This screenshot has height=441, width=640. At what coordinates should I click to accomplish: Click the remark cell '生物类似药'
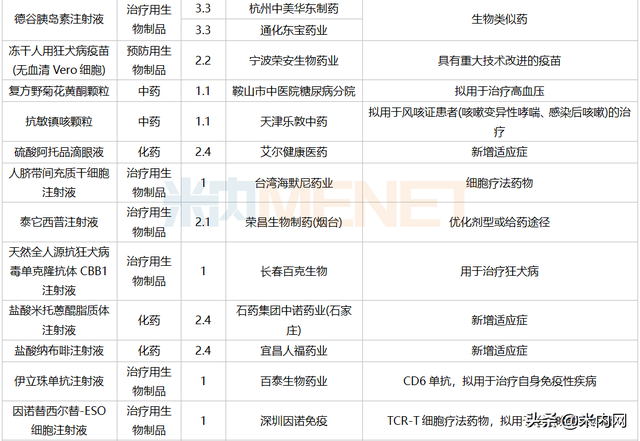coord(500,19)
